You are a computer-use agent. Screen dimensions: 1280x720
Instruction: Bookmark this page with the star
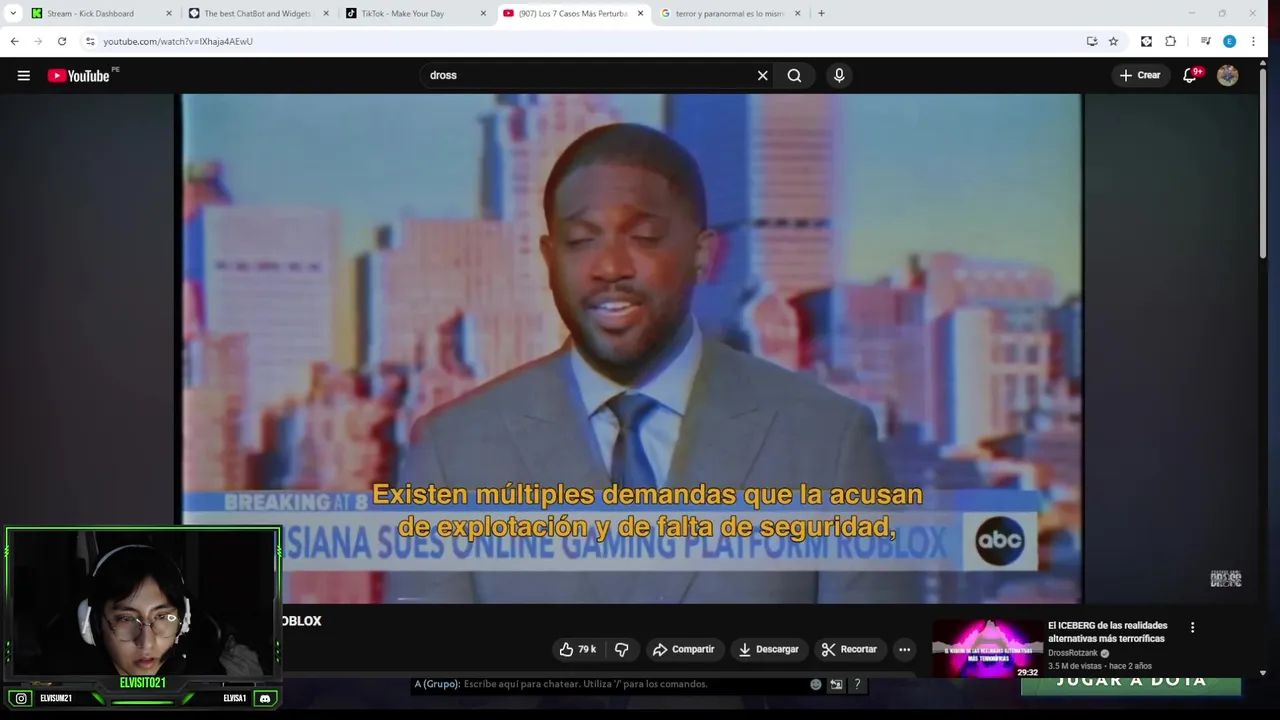tap(1113, 41)
